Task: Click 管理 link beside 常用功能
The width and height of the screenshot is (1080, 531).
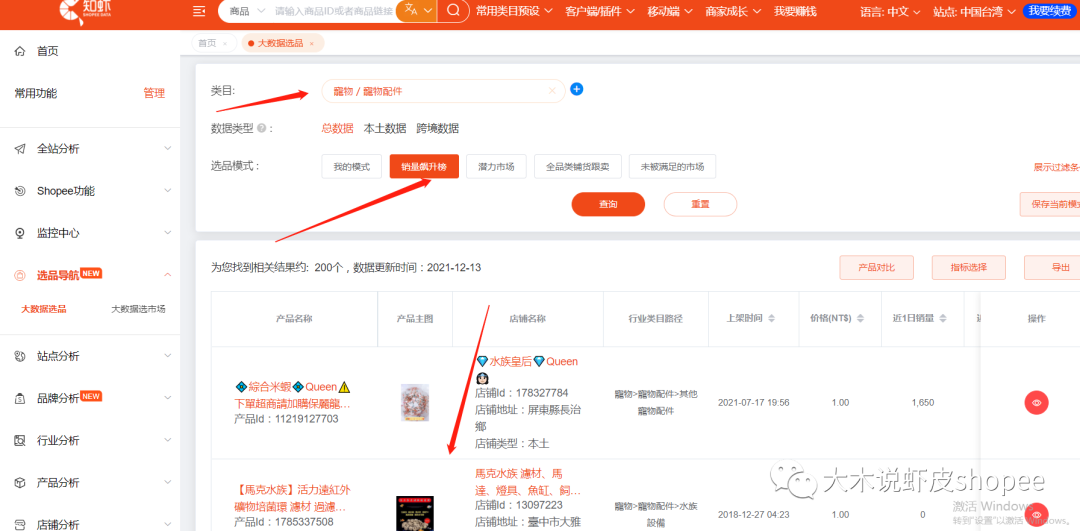Action: point(154,94)
